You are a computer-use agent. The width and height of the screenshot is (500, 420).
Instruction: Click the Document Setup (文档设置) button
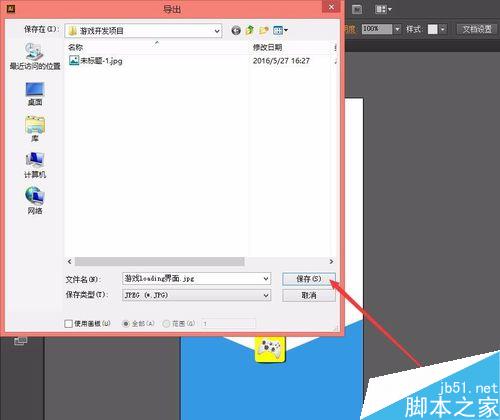coord(477,29)
